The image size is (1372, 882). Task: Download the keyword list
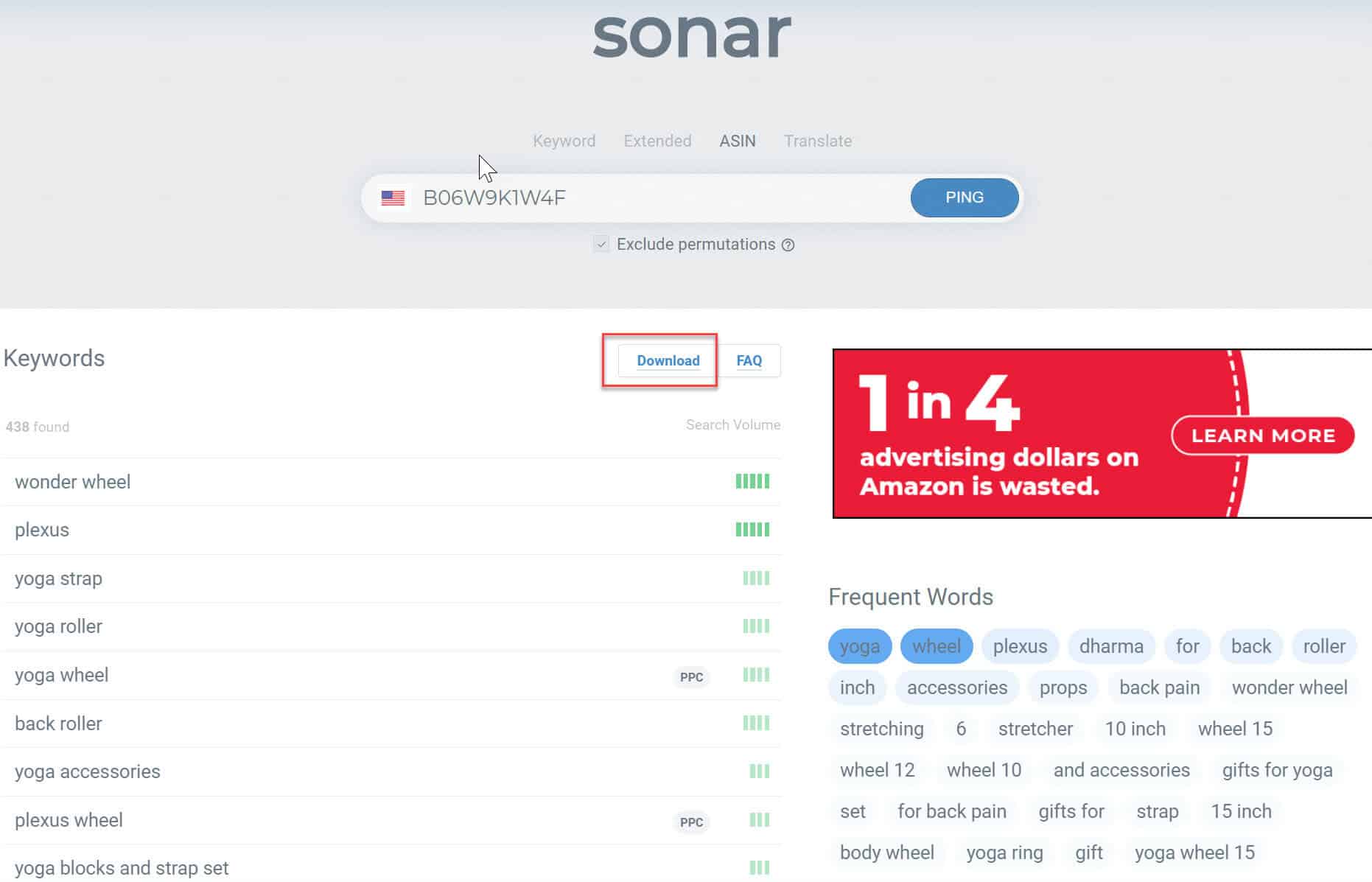pos(668,360)
